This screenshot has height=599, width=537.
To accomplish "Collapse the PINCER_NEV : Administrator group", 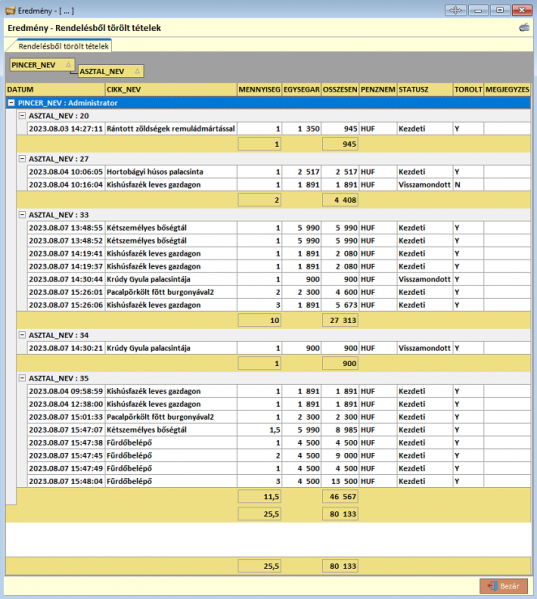I will pyautogui.click(x=11, y=103).
